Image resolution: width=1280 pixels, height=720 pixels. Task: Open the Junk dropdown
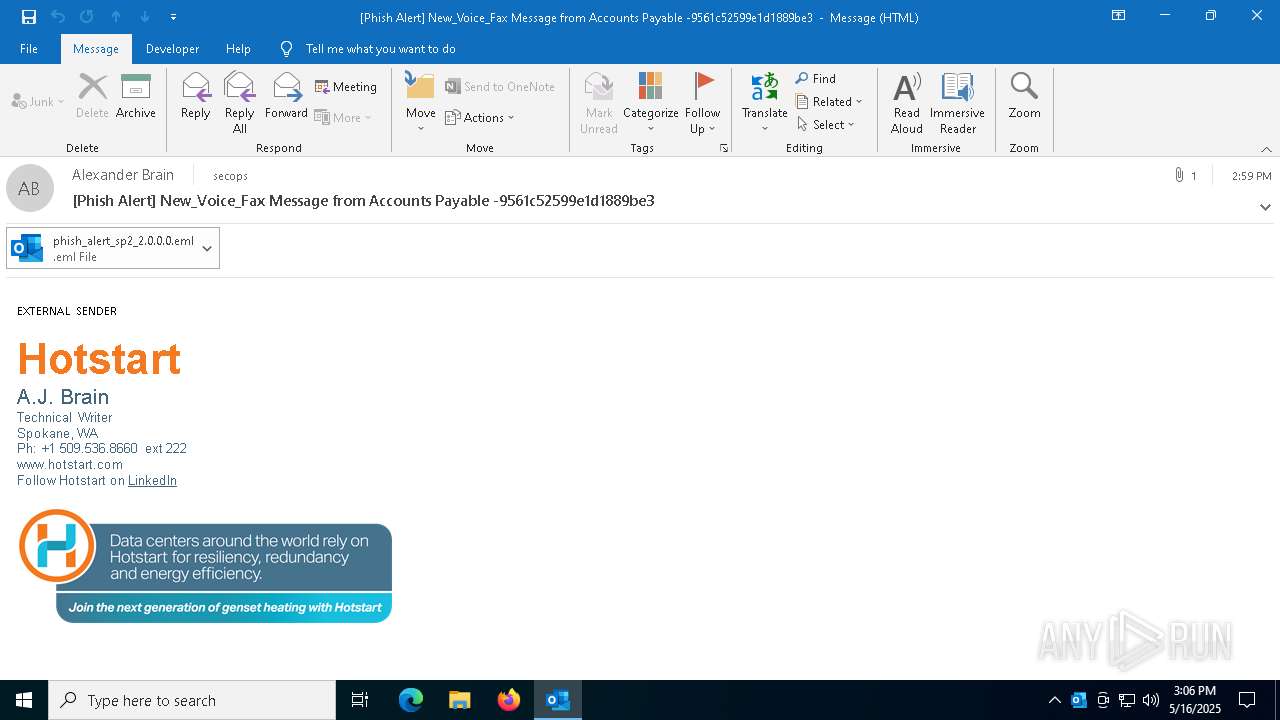[x=38, y=101]
